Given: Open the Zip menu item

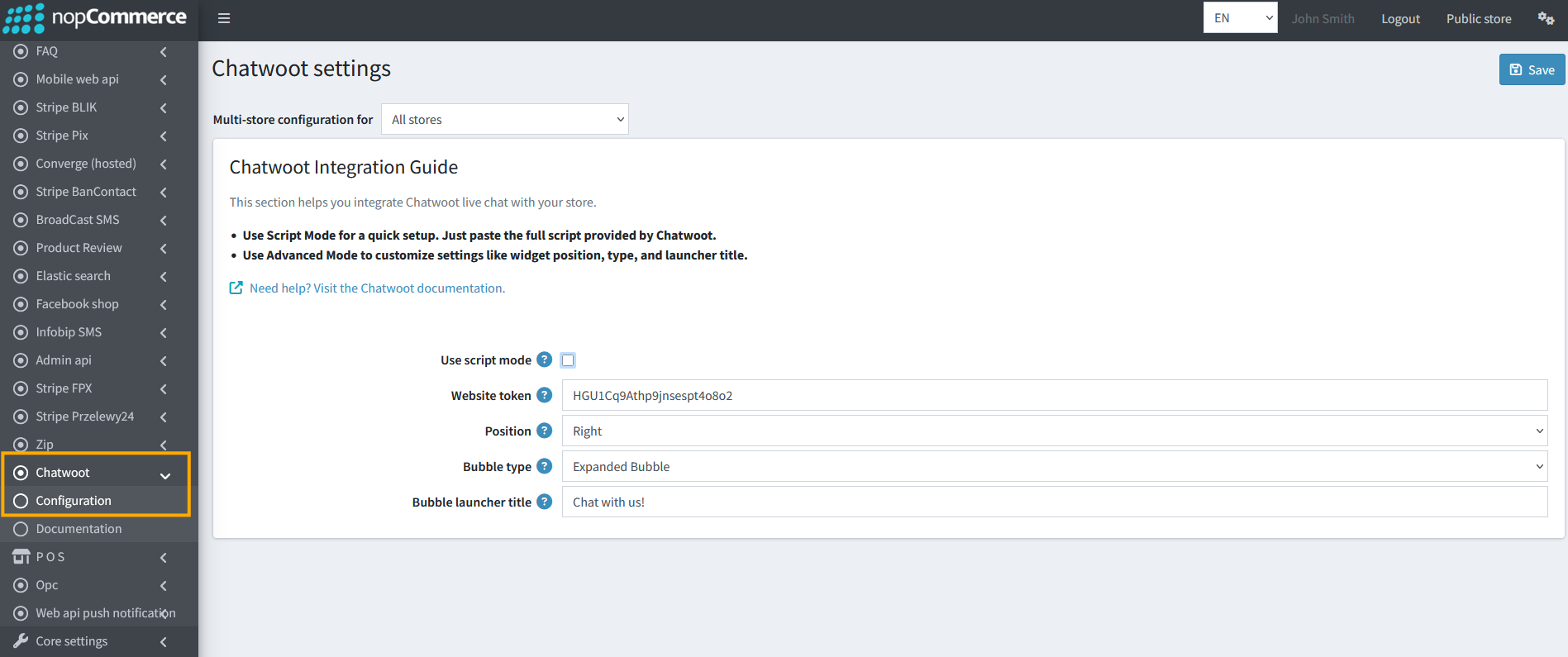Looking at the screenshot, I should point(99,445).
